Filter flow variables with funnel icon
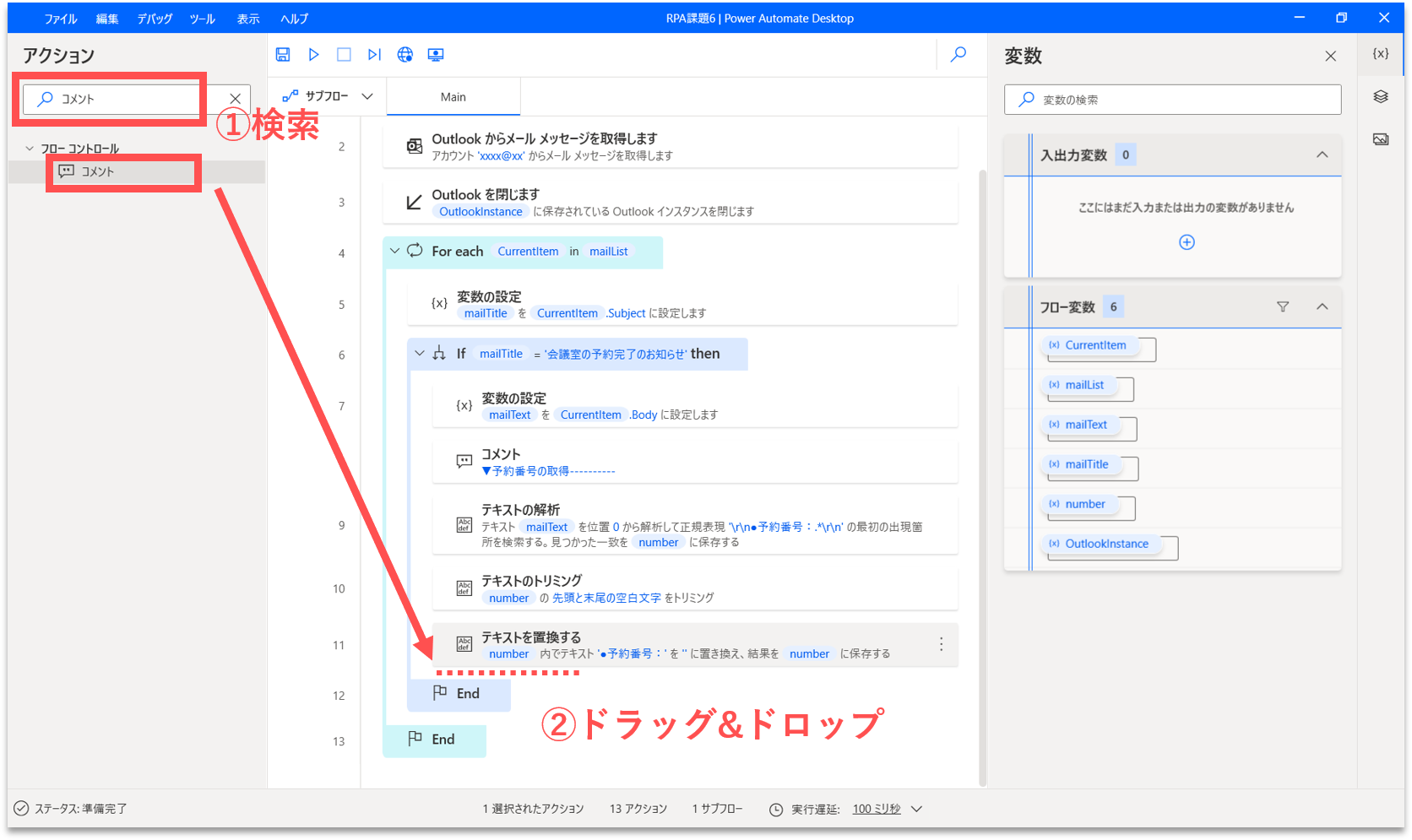Image resolution: width=1412 pixels, height=840 pixels. 1283,306
